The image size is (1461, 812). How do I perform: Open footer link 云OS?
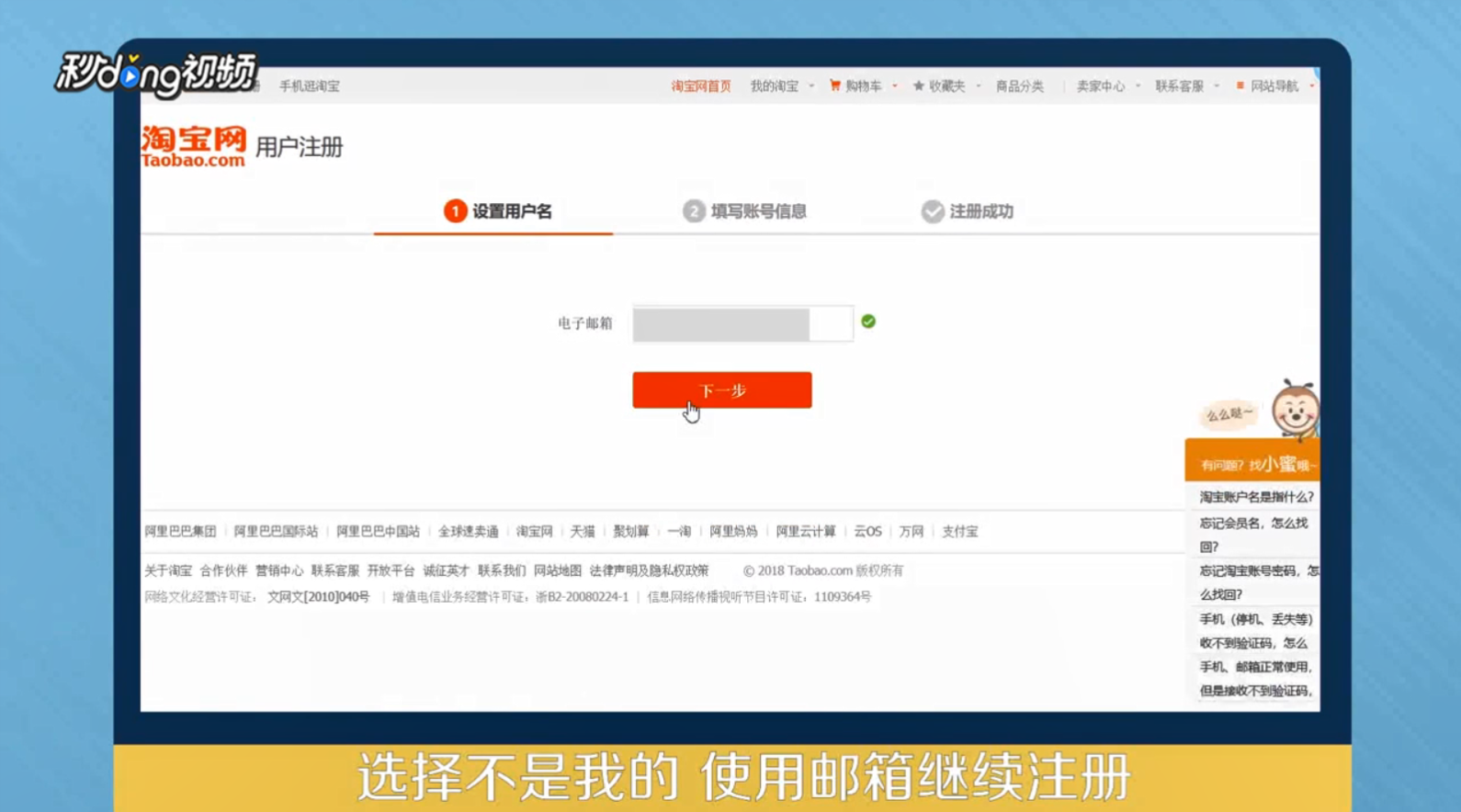point(867,532)
